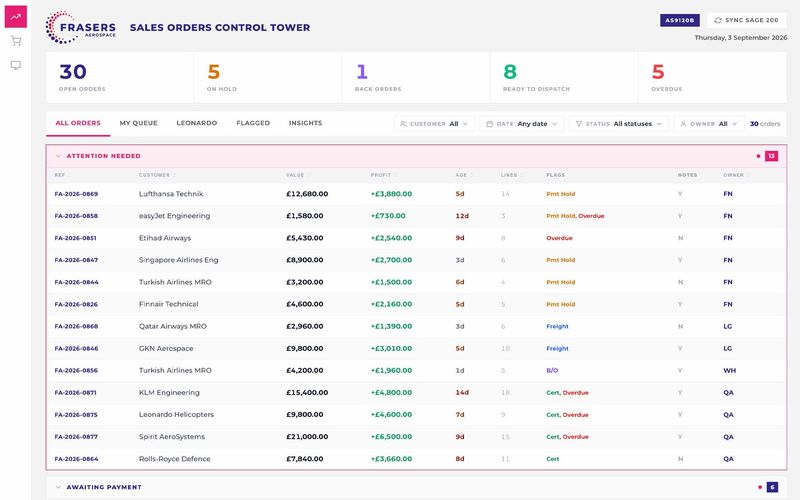Open order FA-2026-0868

[x=76, y=326]
